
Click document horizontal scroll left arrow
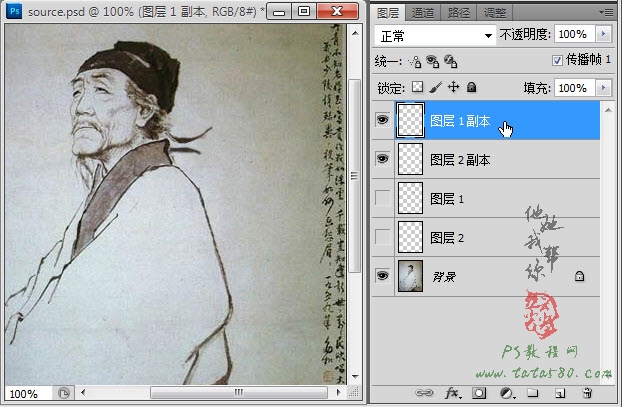point(83,393)
